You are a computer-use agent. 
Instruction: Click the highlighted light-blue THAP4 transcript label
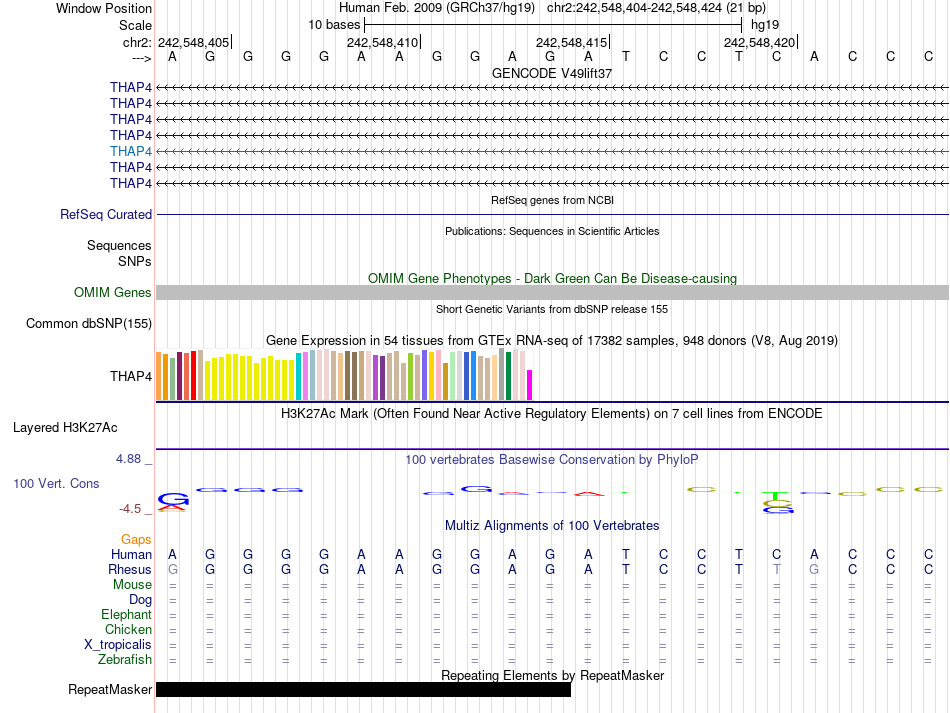(x=131, y=151)
